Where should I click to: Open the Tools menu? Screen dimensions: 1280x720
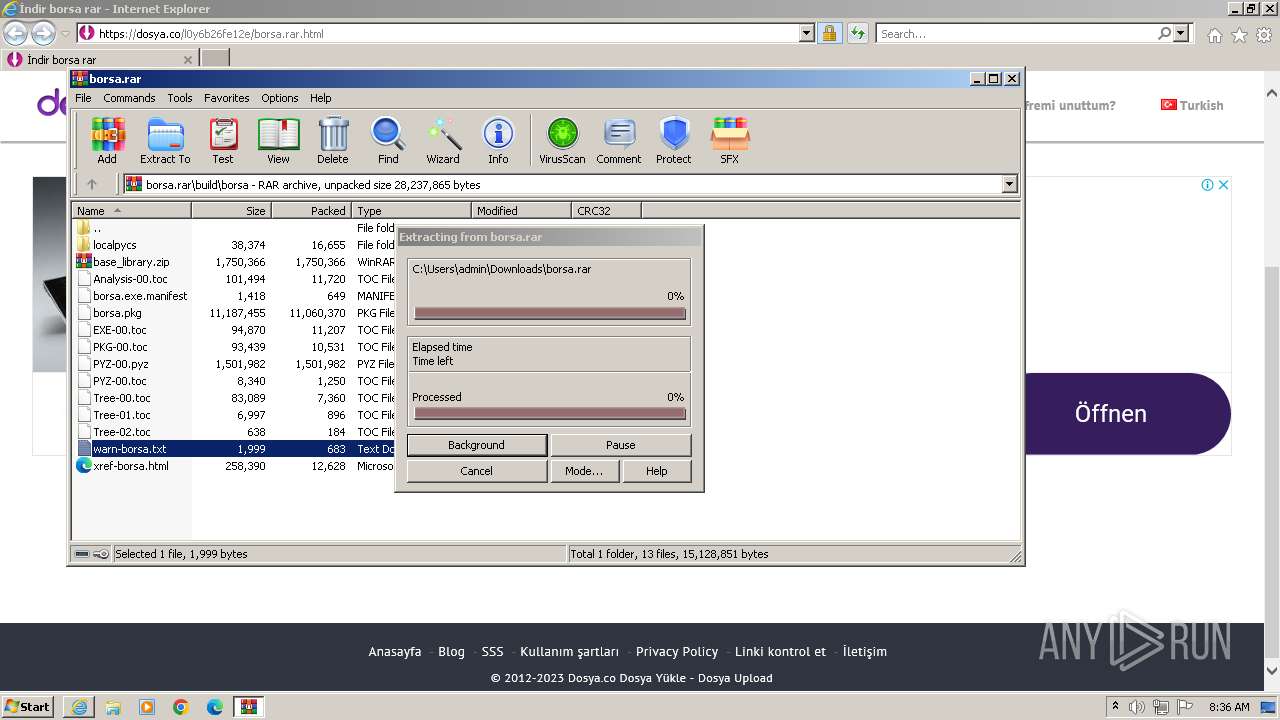(180, 98)
